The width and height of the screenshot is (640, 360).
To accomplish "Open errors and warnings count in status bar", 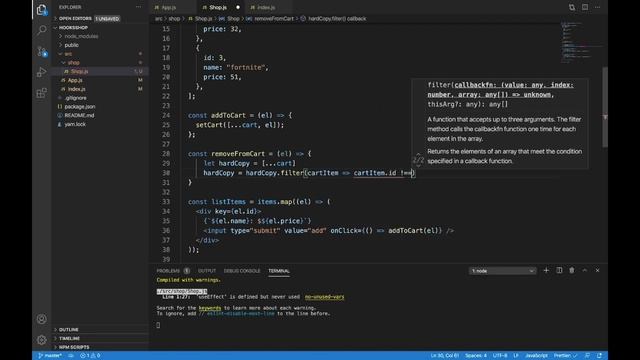I will pyautogui.click(x=90, y=356).
